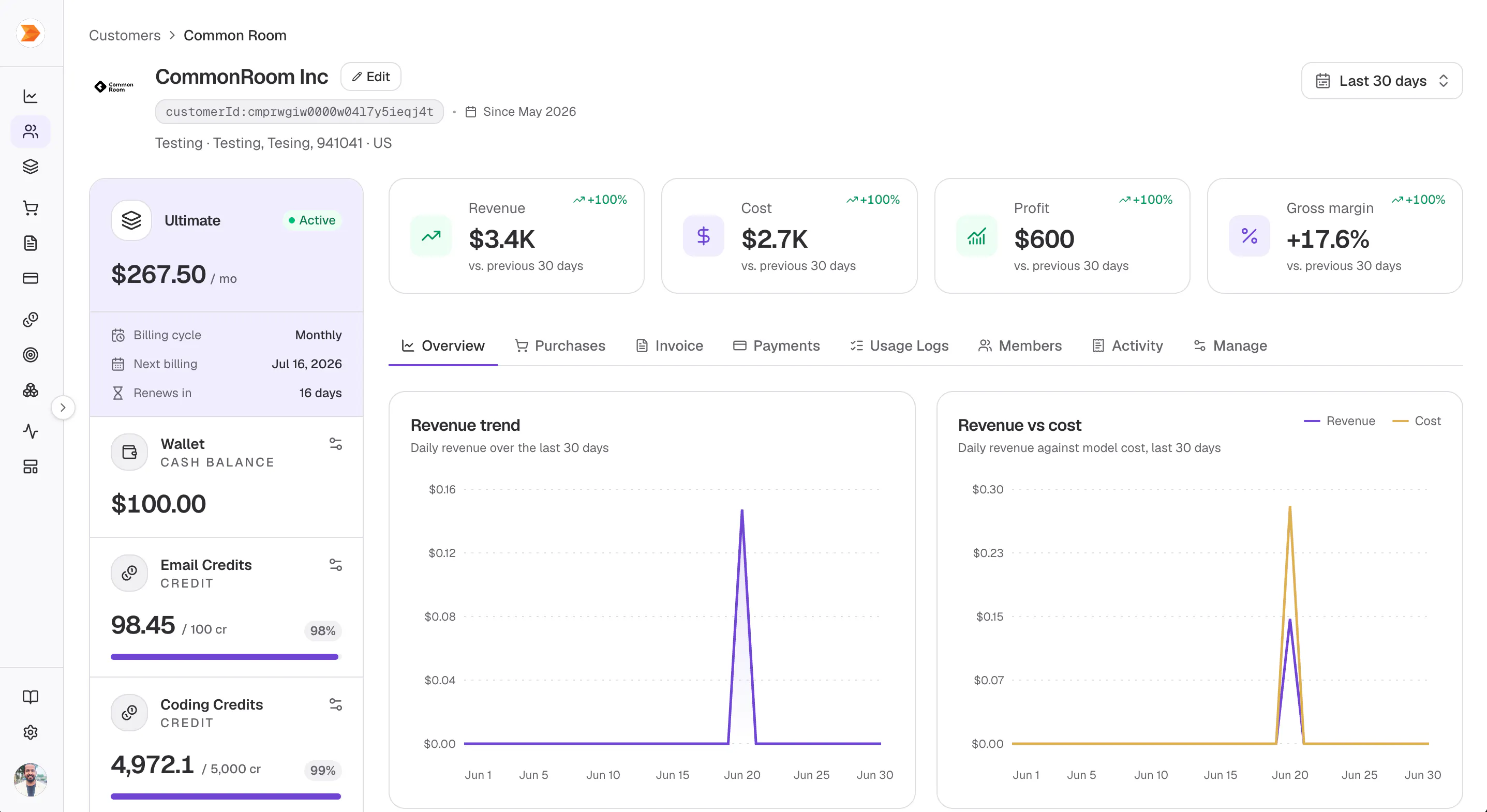Open the analytics chart icon in sidebar
This screenshot has width=1487, height=812.
tap(31, 96)
